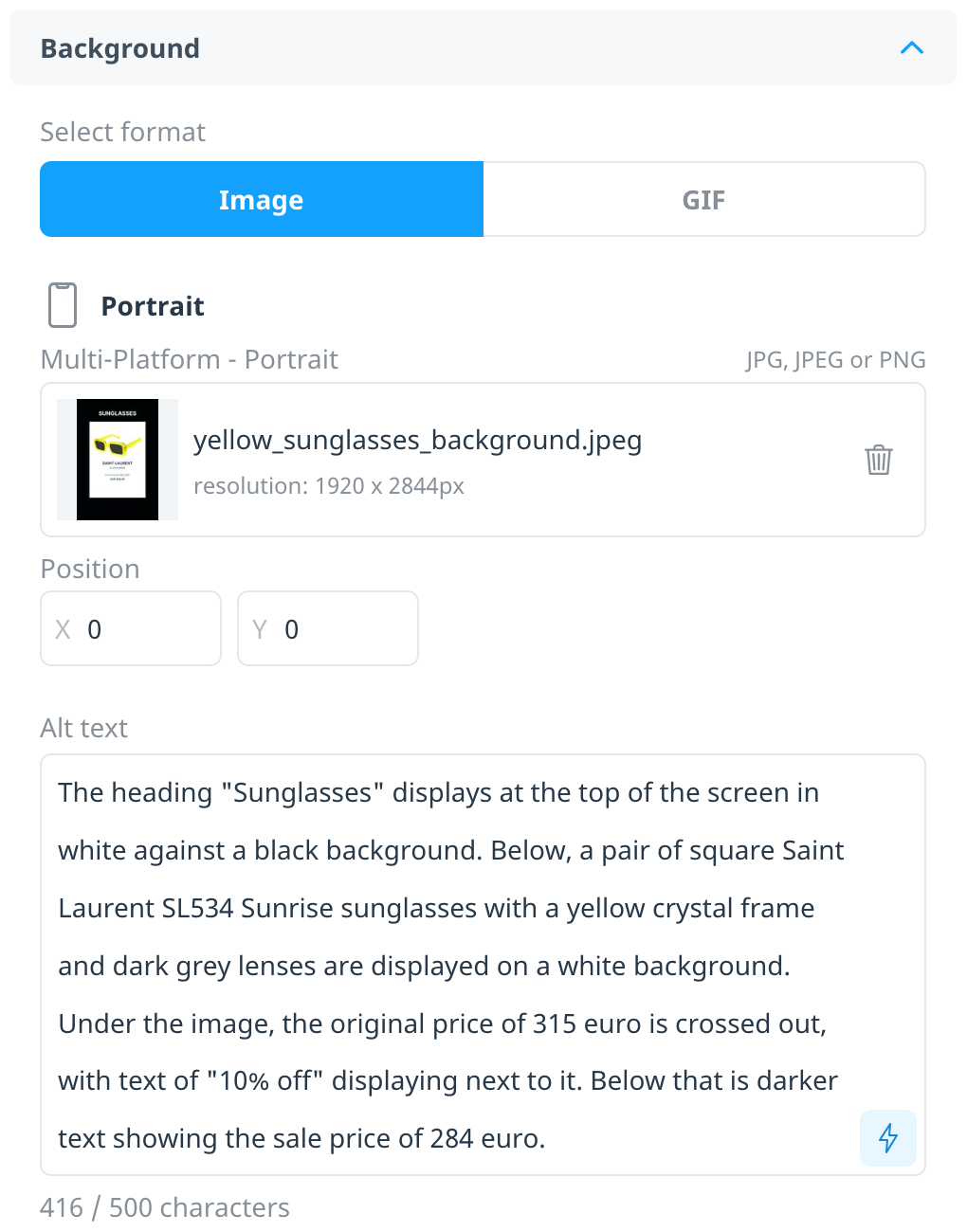Click the JPG, JPEG or PNG hint
This screenshot has height=1232, width=967.
(835, 360)
